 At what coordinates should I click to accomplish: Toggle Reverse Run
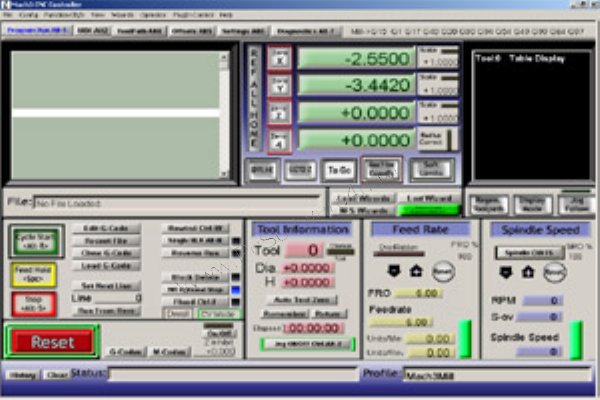point(195,253)
